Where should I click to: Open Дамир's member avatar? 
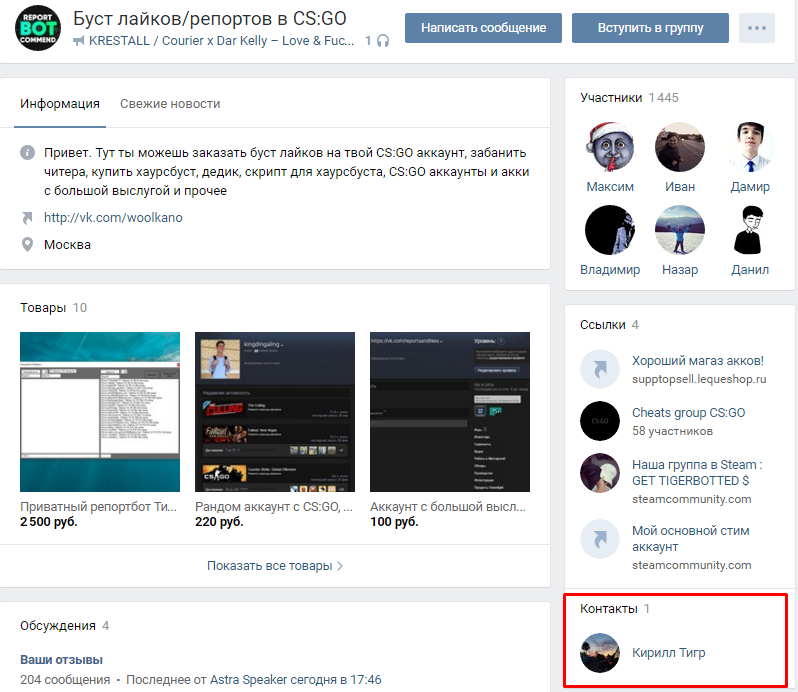tap(750, 147)
